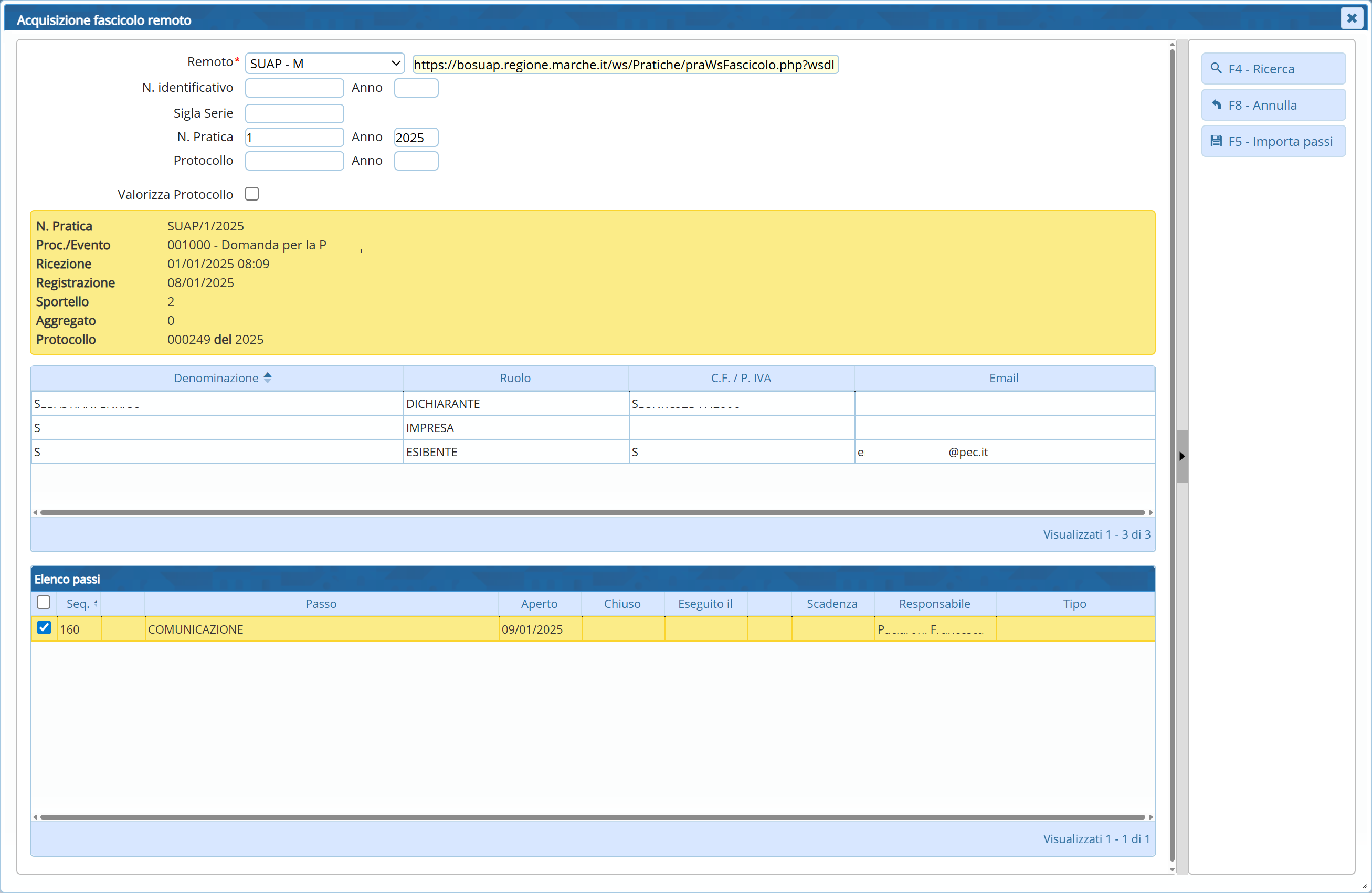Click the Seq. column sort indicator
1372x893 pixels.
[96, 603]
